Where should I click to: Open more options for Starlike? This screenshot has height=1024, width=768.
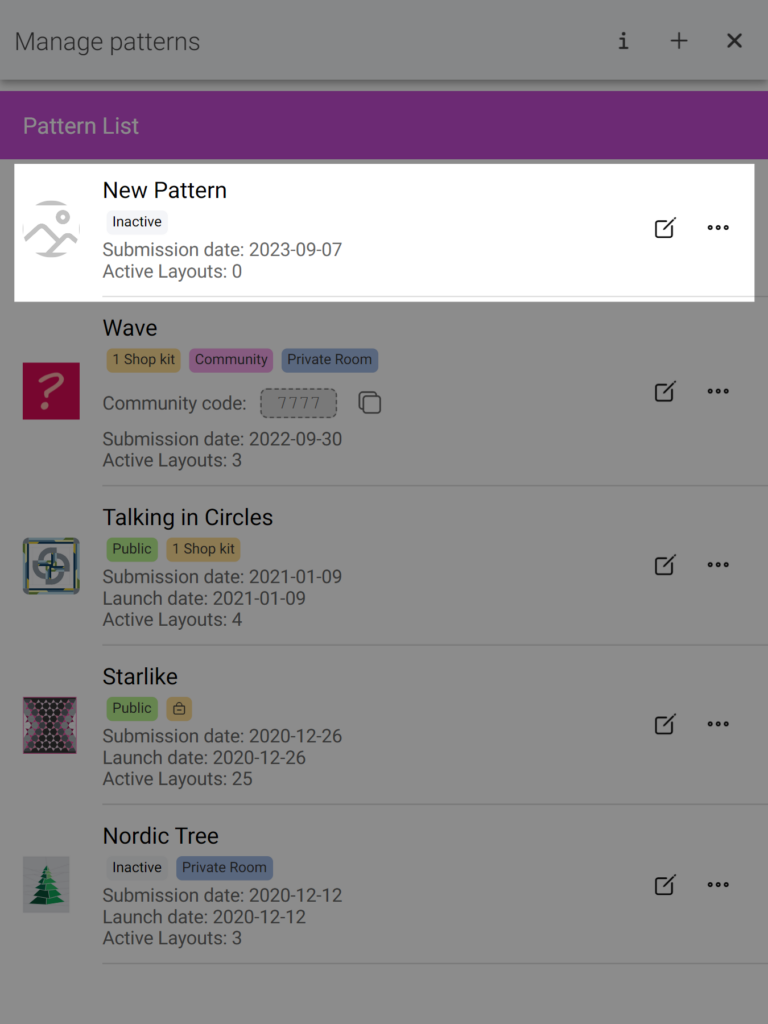[718, 724]
